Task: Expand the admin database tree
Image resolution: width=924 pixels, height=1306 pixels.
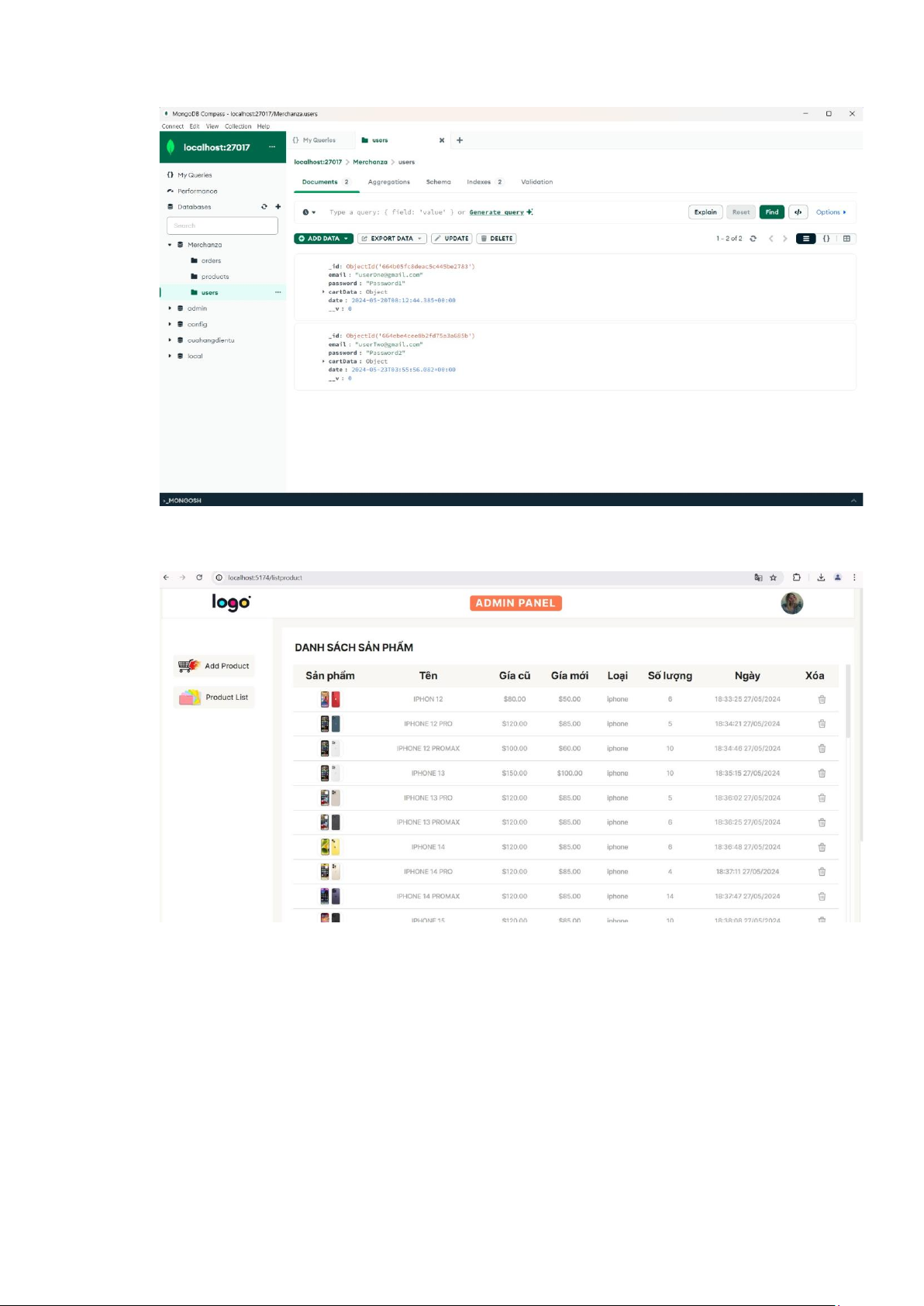Action: click(170, 308)
